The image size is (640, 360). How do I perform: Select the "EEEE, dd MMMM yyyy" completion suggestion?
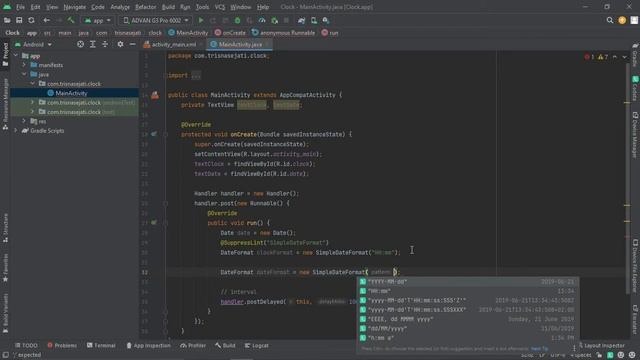tap(467, 319)
